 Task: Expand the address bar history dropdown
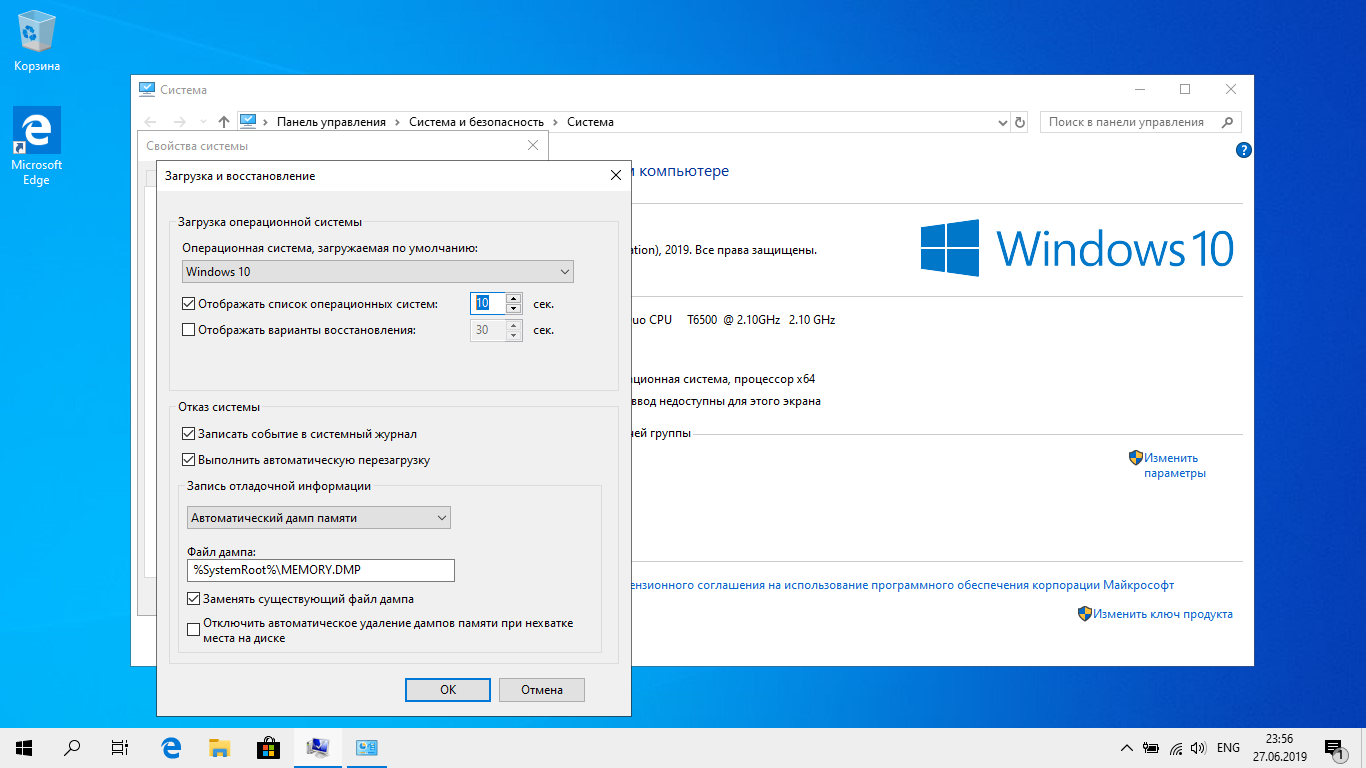click(x=1003, y=122)
